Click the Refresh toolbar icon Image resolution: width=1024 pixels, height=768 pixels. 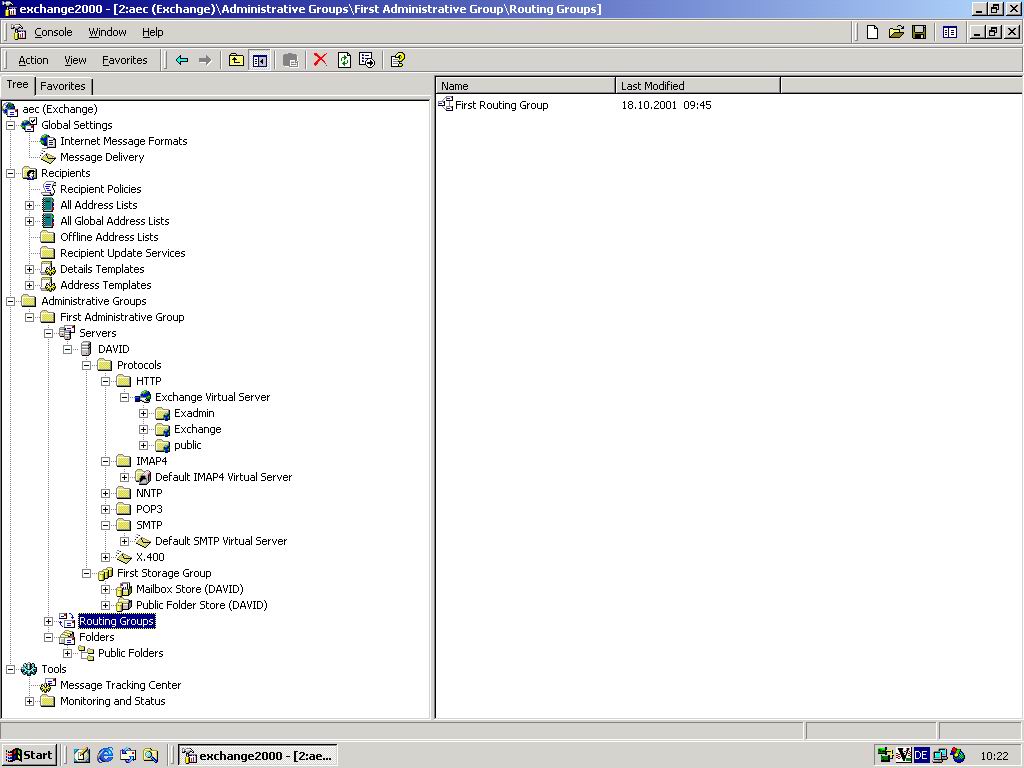click(344, 60)
